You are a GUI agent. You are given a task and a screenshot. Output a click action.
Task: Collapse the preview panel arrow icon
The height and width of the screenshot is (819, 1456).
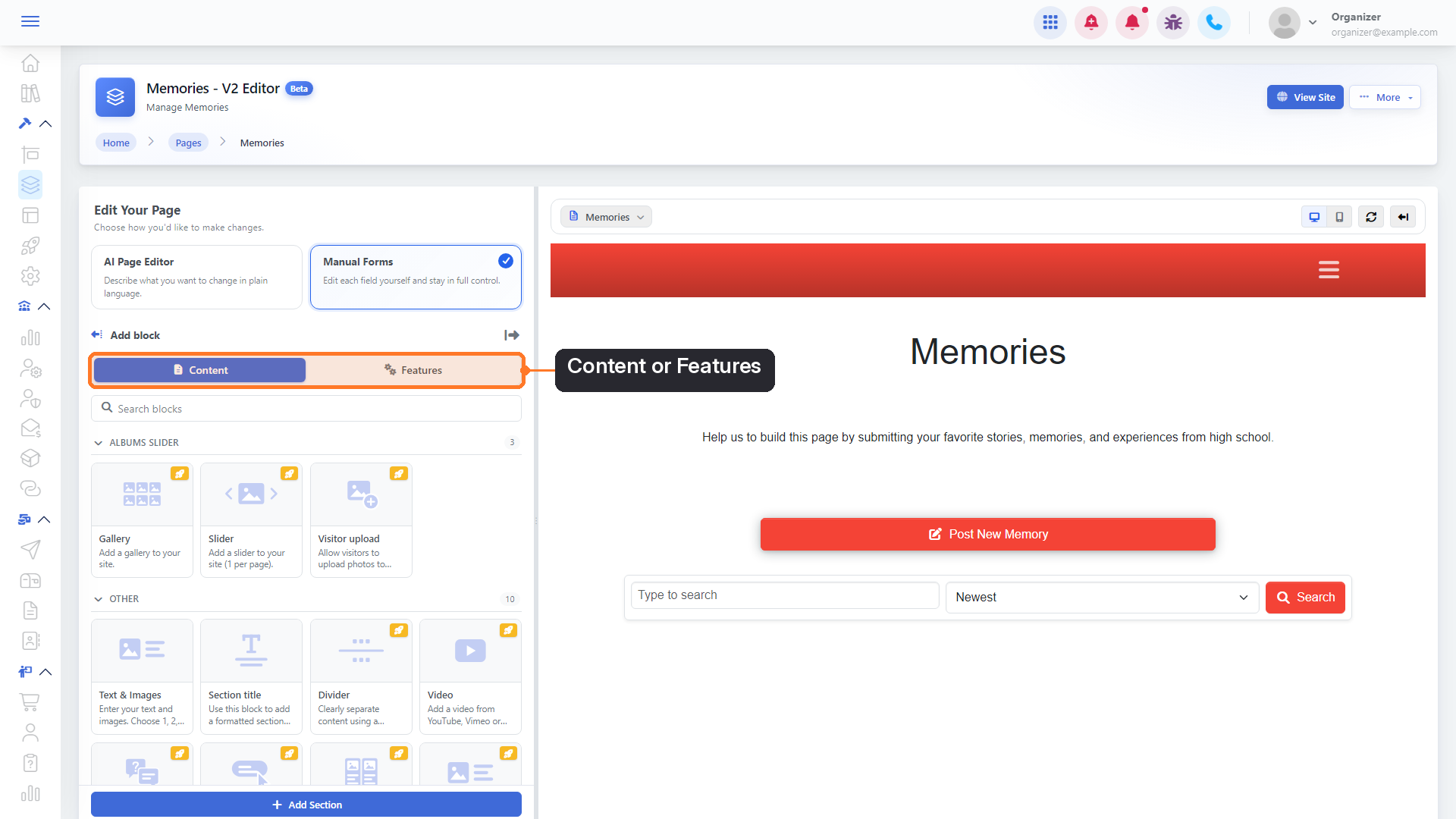click(1403, 217)
